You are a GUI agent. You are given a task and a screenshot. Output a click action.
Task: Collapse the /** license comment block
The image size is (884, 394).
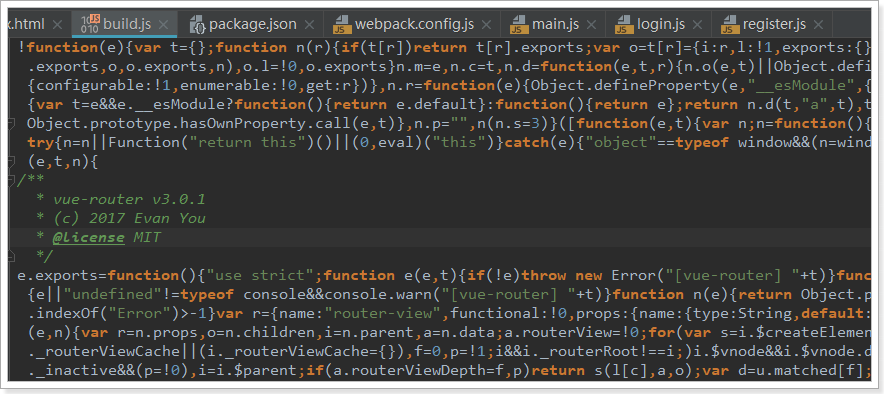tap(12, 181)
